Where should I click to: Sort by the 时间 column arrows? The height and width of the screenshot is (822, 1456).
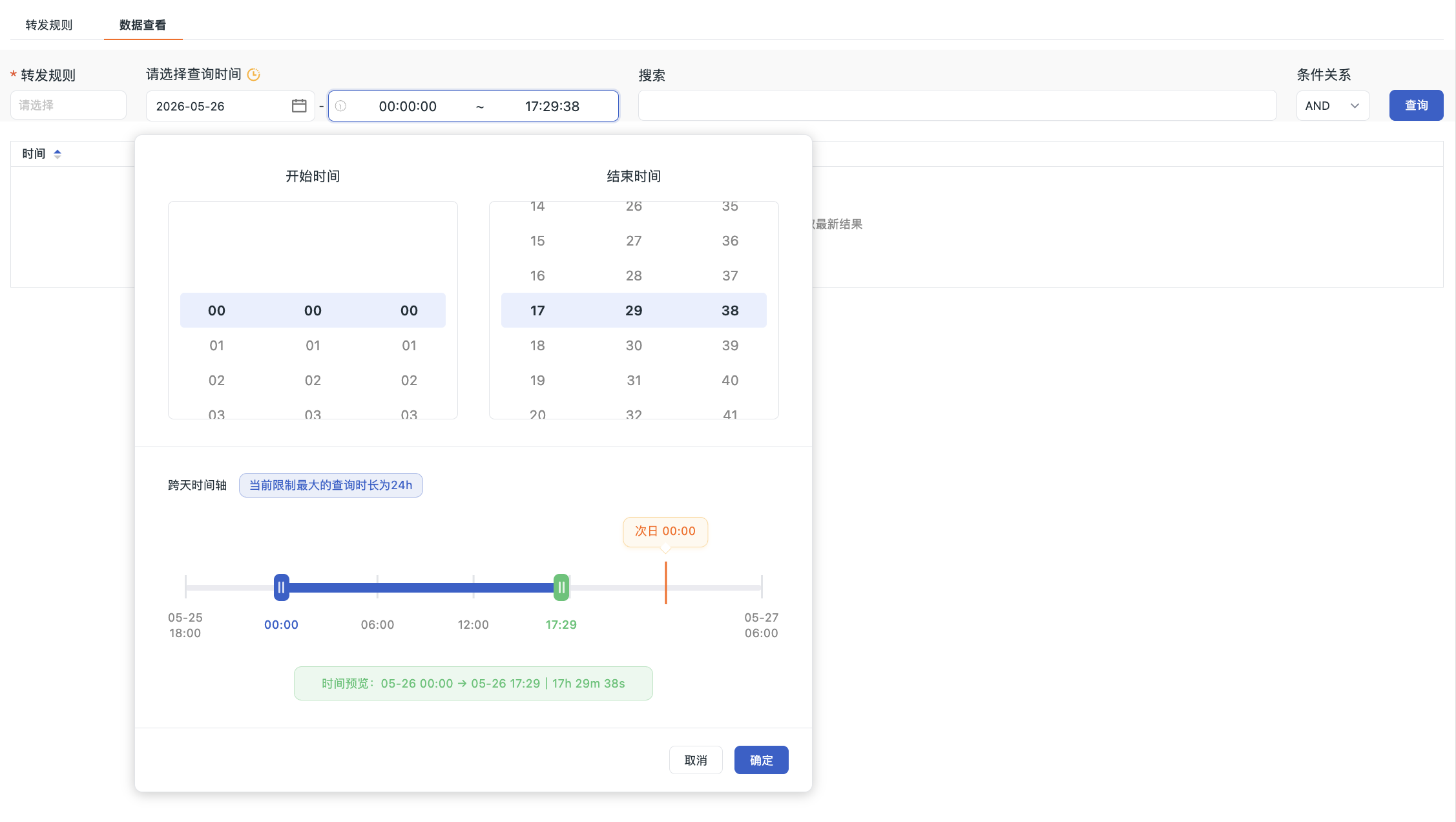57,154
